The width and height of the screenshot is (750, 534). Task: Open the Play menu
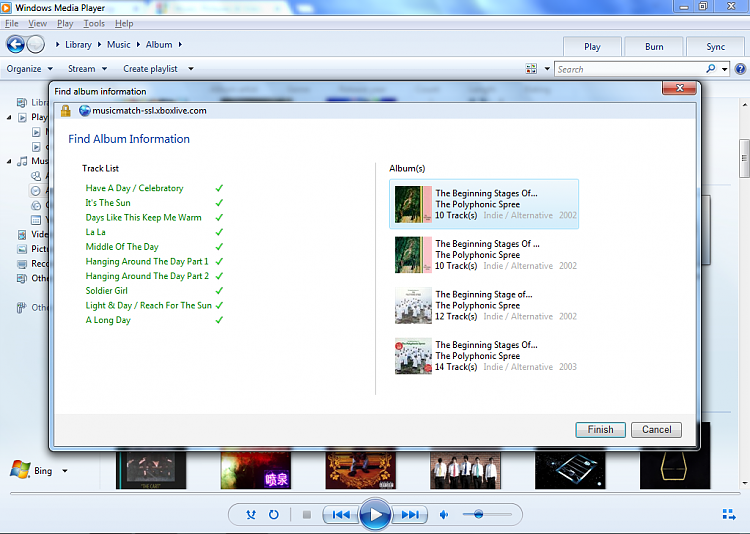click(65, 23)
